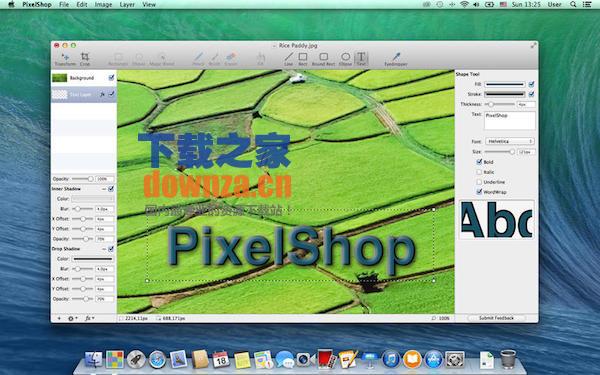Enable the Italic checkbox
The height and width of the screenshot is (375, 600).
[x=479, y=172]
